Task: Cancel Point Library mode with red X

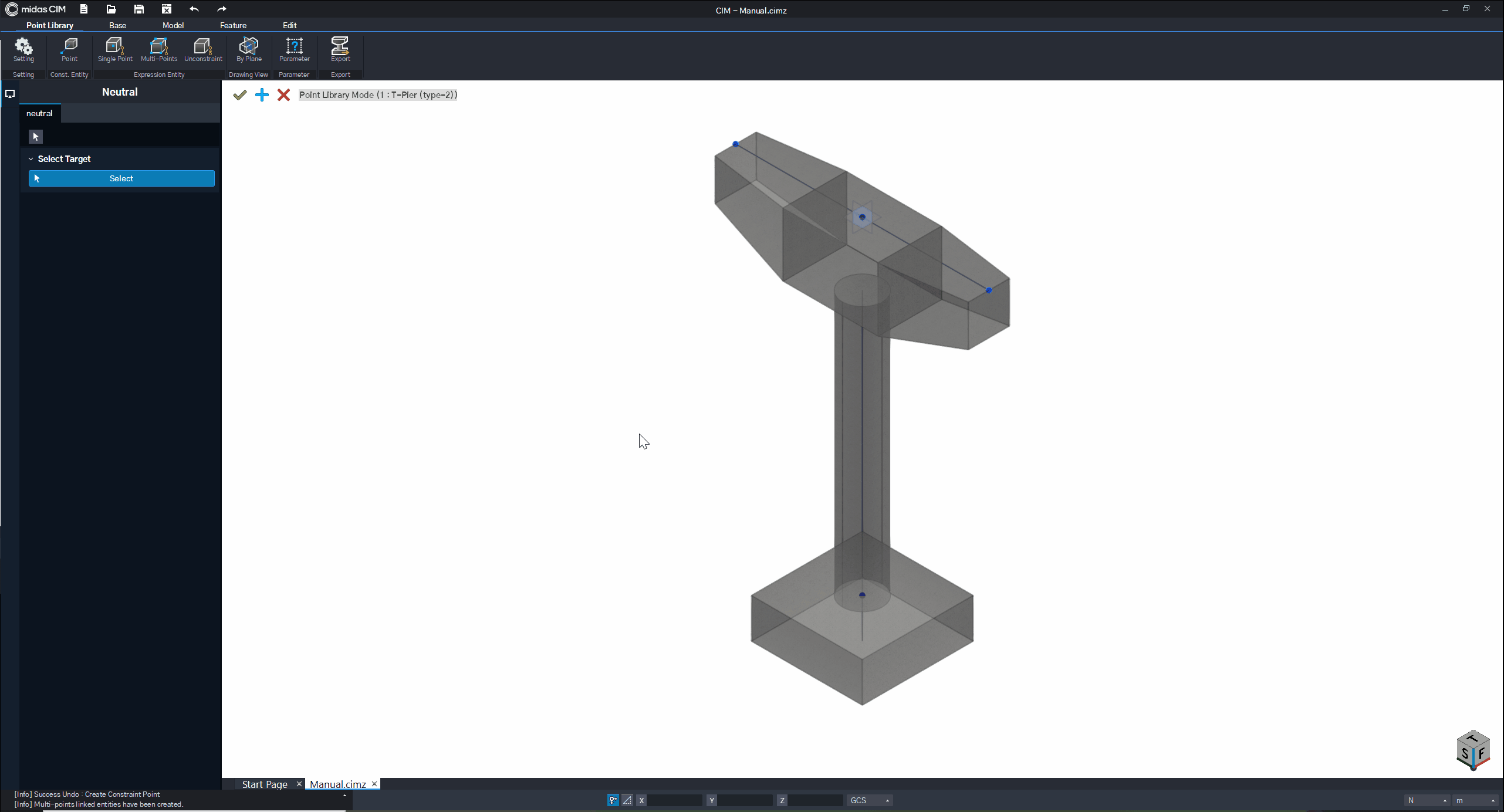Action: (283, 95)
